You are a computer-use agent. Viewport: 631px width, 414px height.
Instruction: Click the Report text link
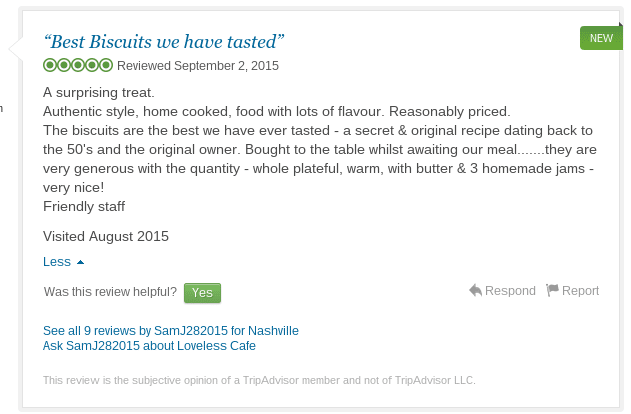click(580, 291)
